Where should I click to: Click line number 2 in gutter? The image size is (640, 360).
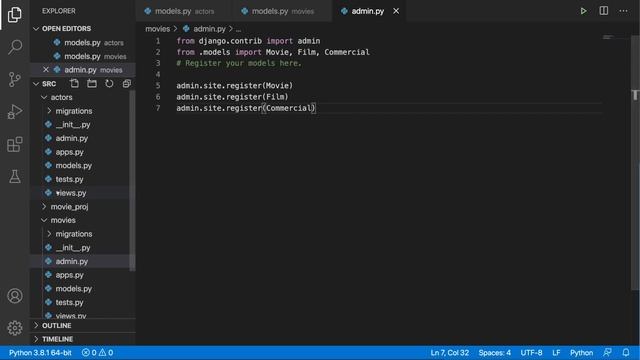[158, 52]
